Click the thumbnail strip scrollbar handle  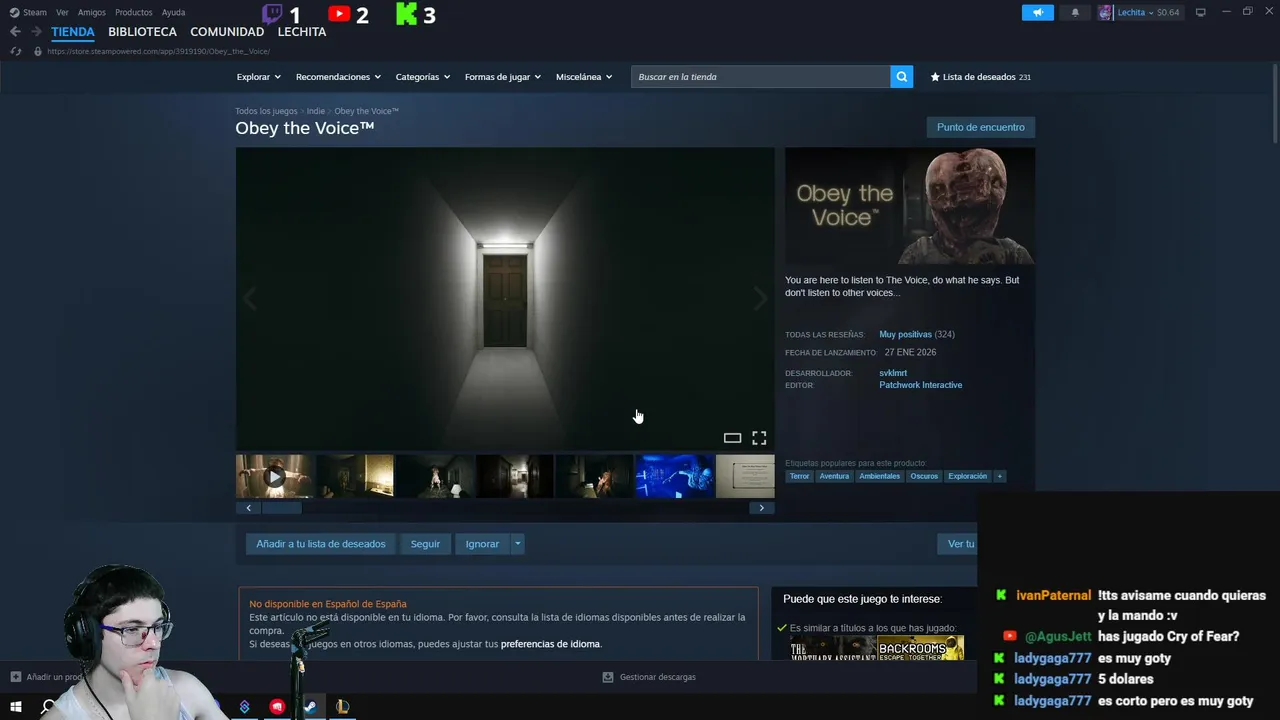point(282,508)
